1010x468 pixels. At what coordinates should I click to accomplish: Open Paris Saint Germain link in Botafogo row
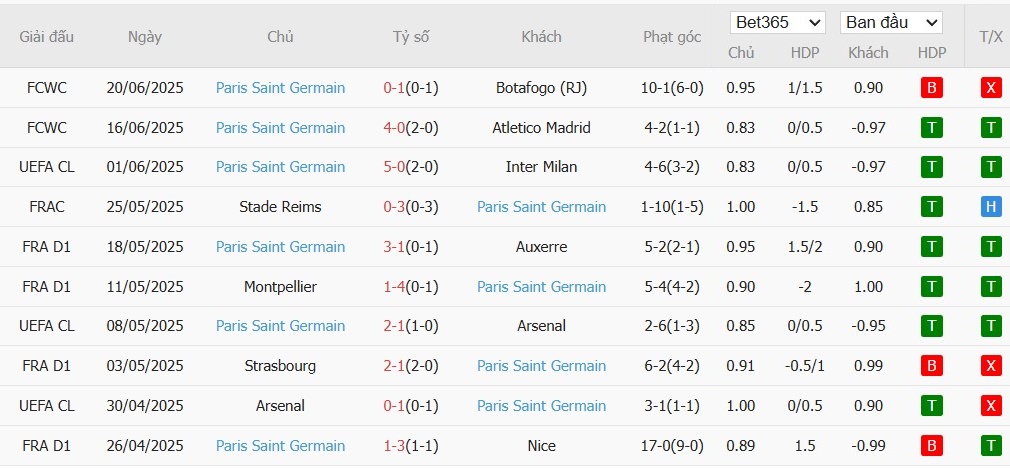tap(280, 88)
